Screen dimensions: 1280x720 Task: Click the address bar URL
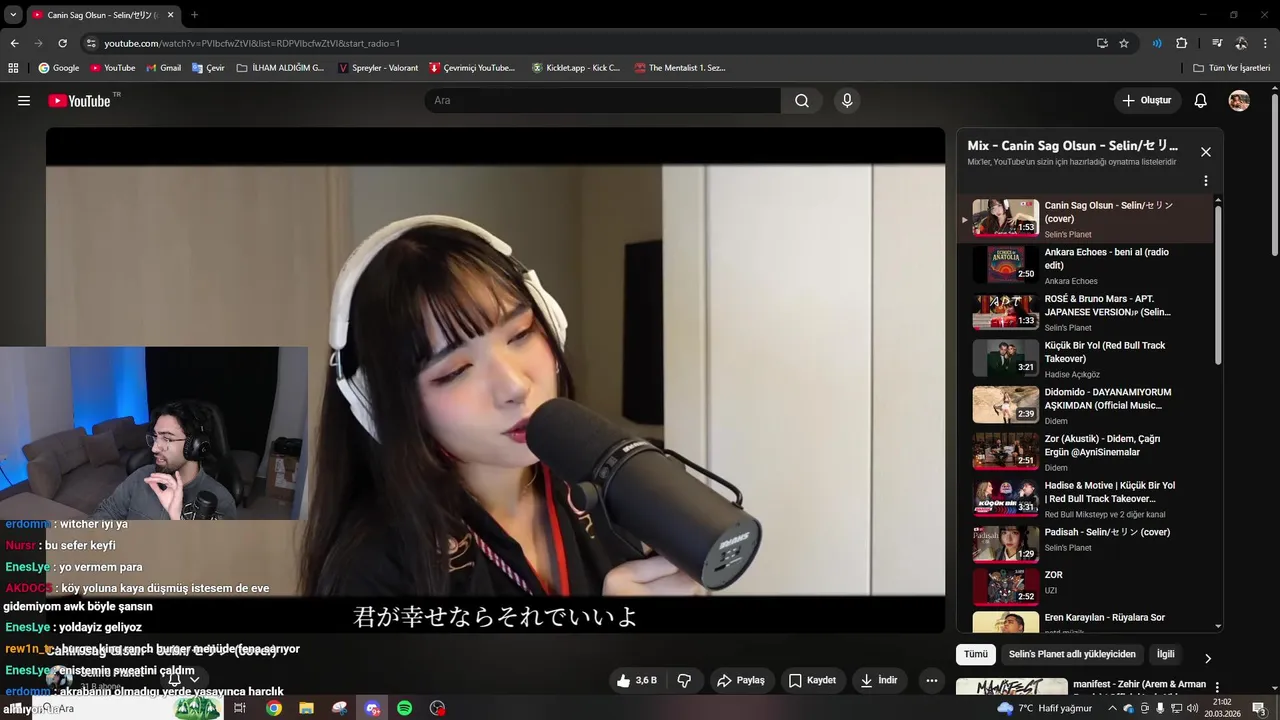click(252, 43)
